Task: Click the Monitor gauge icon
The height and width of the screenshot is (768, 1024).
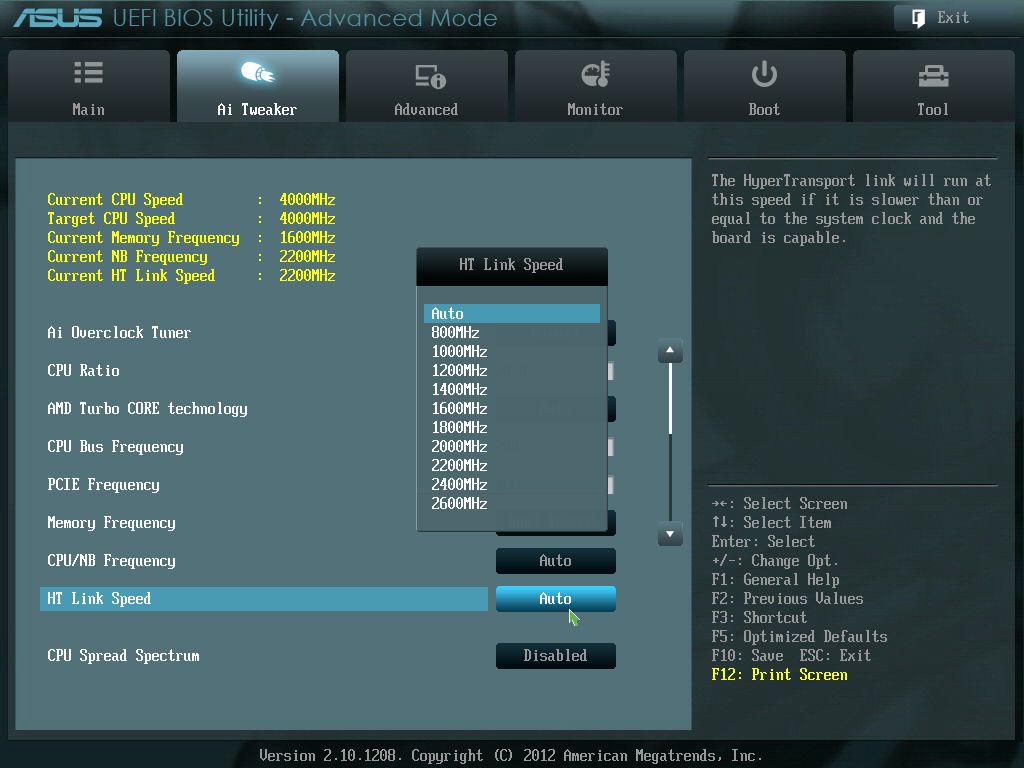Action: (x=595, y=74)
